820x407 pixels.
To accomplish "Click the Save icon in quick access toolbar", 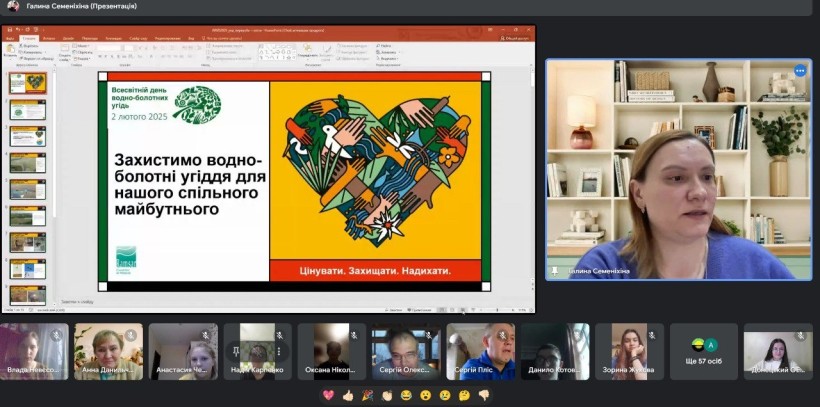I will (x=9, y=30).
